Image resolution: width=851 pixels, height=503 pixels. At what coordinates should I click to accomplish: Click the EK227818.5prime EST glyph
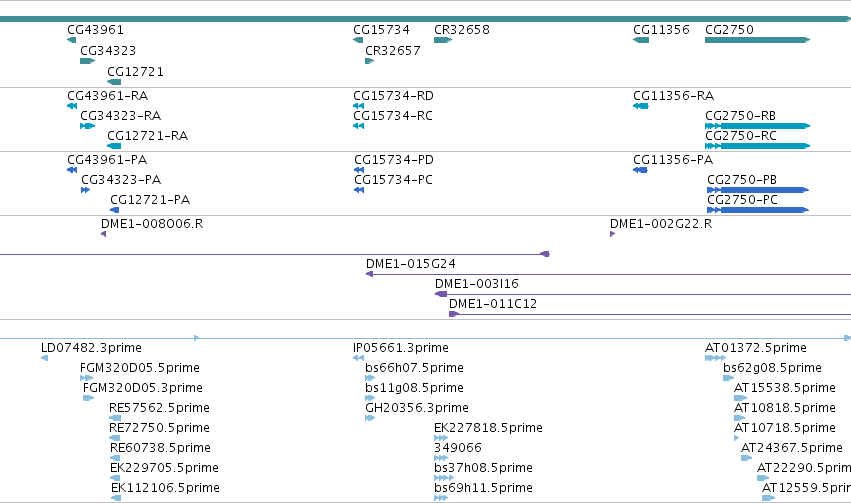(441, 438)
